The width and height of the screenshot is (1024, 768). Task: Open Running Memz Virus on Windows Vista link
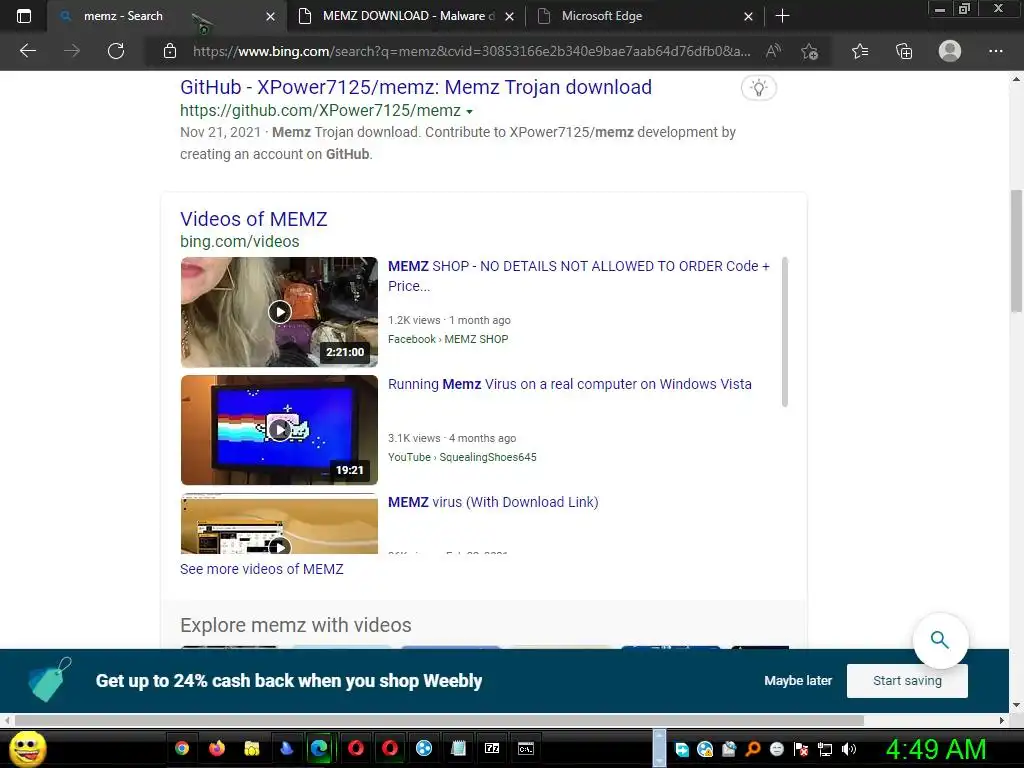tap(569, 384)
